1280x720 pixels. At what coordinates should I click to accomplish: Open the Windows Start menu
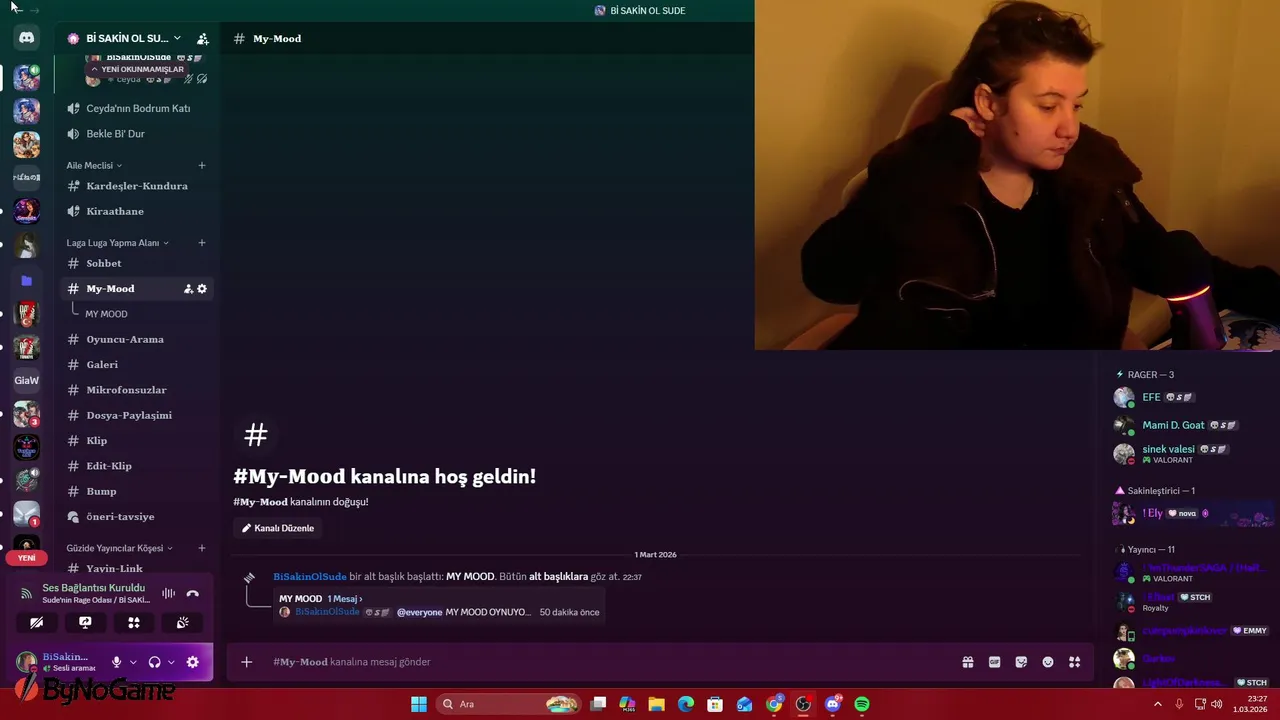[x=419, y=704]
